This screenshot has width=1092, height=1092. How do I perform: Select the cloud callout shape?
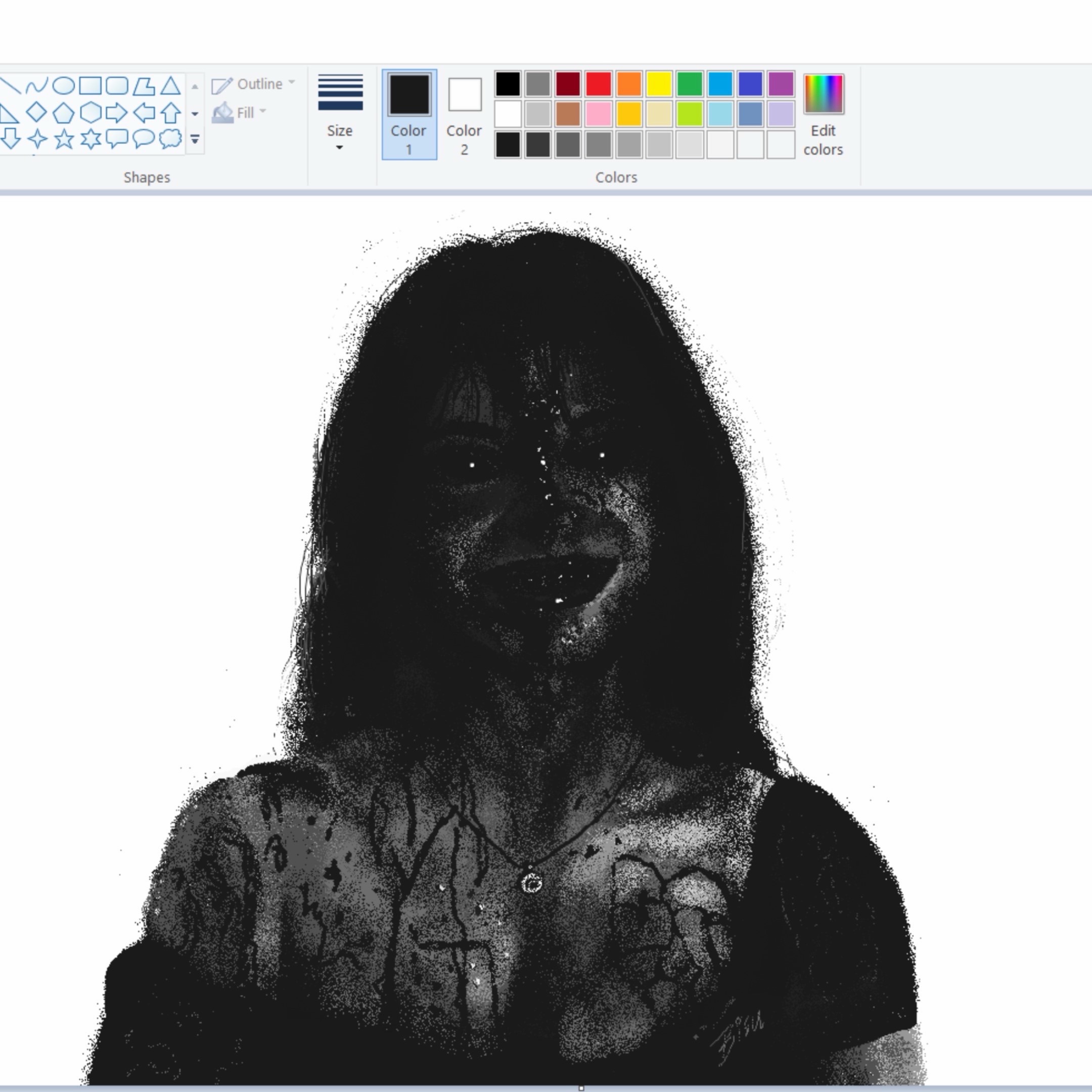[170, 139]
